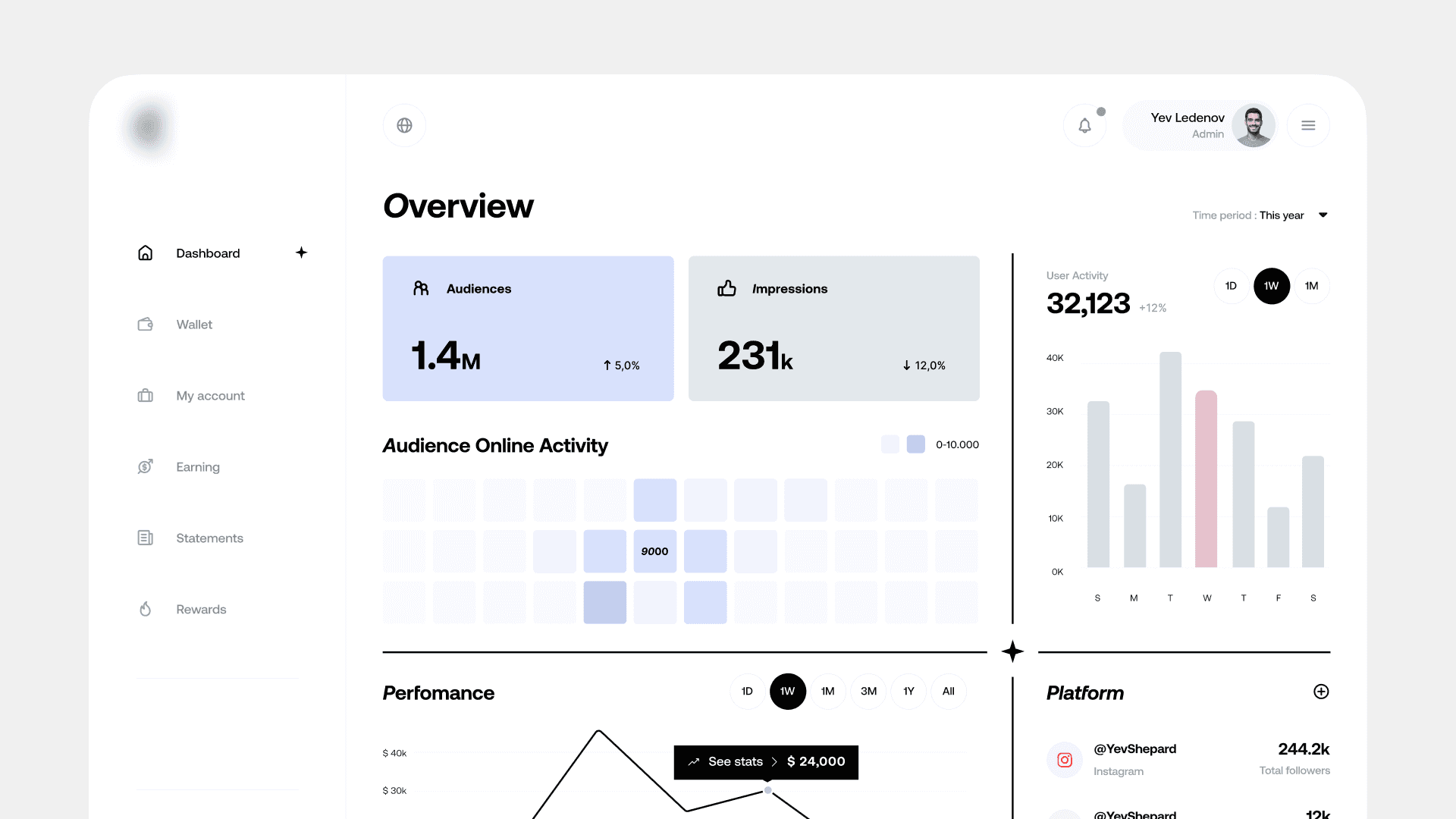Click the Statements document icon
Screen dimensions: 1456x819
tap(145, 538)
